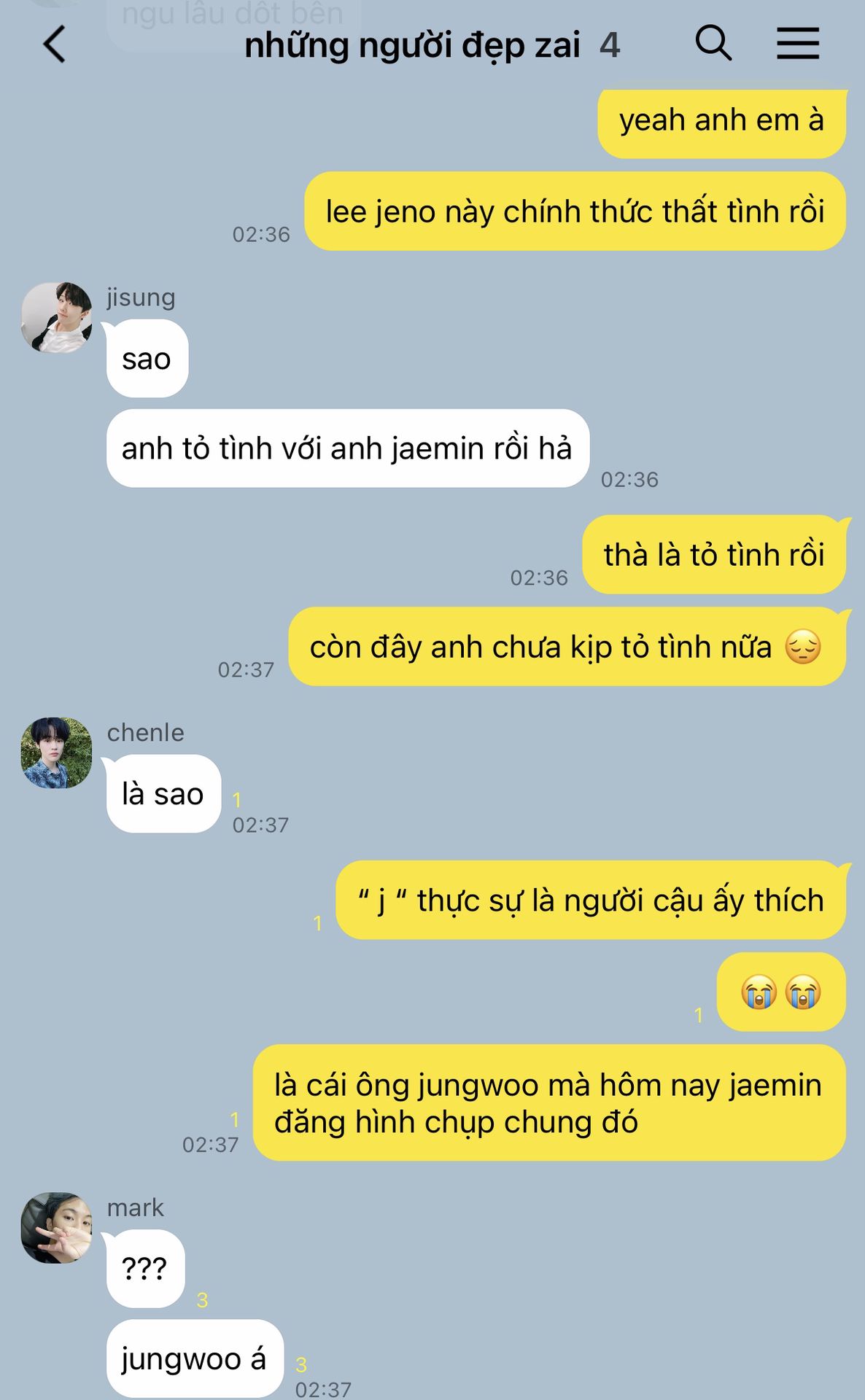Select message 'lee jeno này chính thức thất tình rồi'
This screenshot has height=1400, width=865.
click(x=575, y=211)
